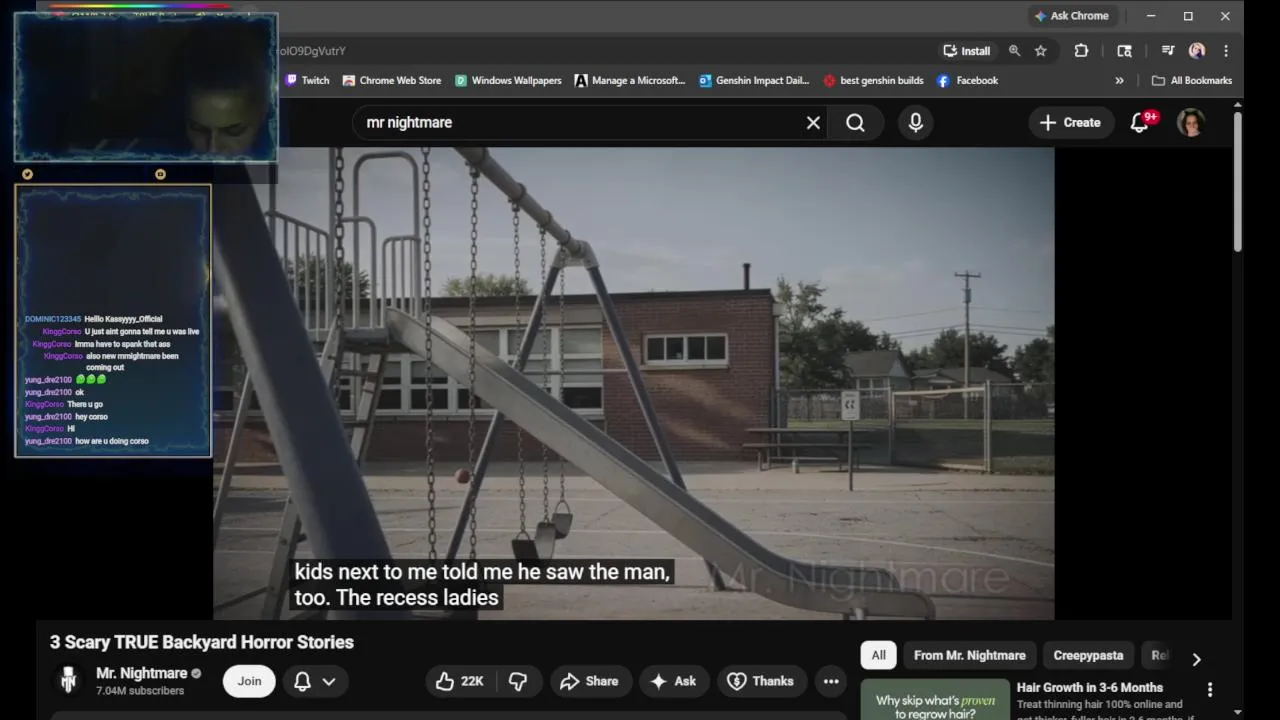Open the ad options three-dot menu
The image size is (1280, 720).
pyautogui.click(x=1210, y=690)
